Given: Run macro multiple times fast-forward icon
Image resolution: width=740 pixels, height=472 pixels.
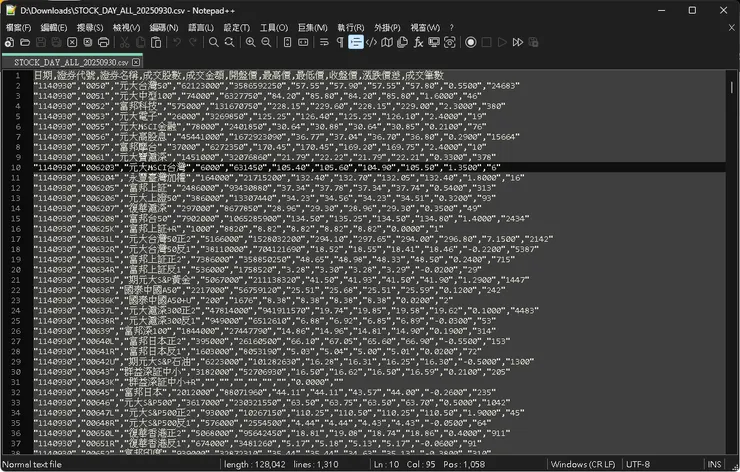Looking at the screenshot, I should 518,42.
